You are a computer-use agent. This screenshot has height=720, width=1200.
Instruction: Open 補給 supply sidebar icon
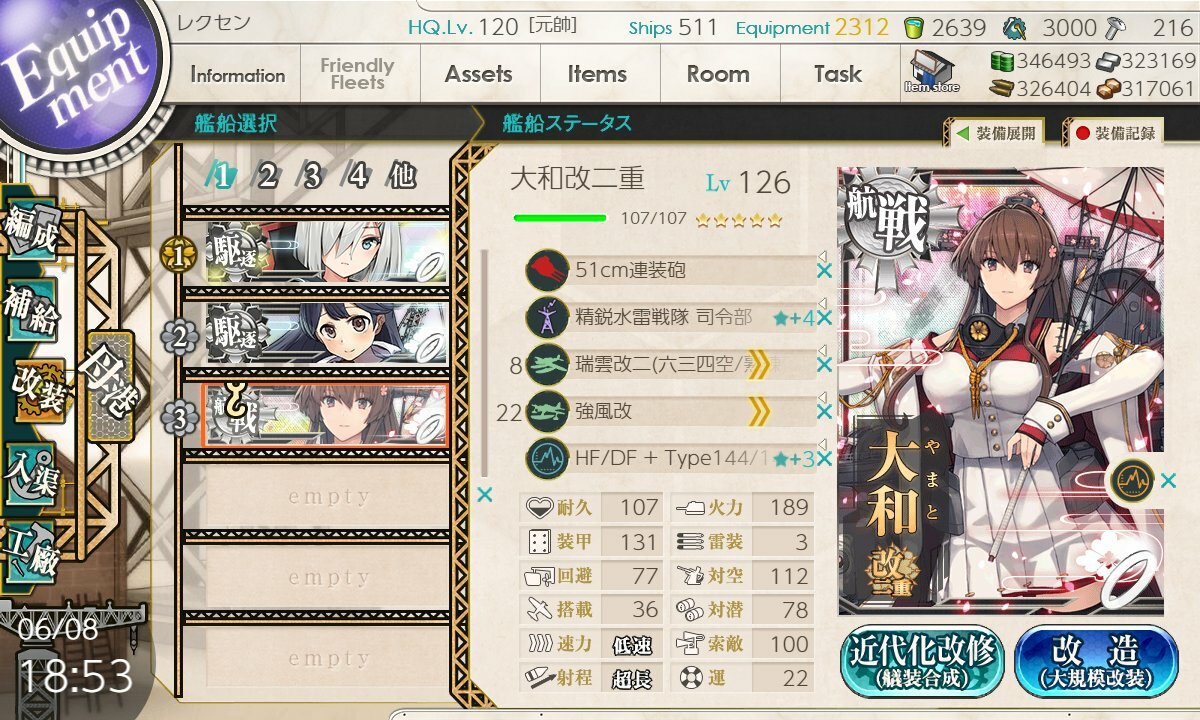[32, 312]
